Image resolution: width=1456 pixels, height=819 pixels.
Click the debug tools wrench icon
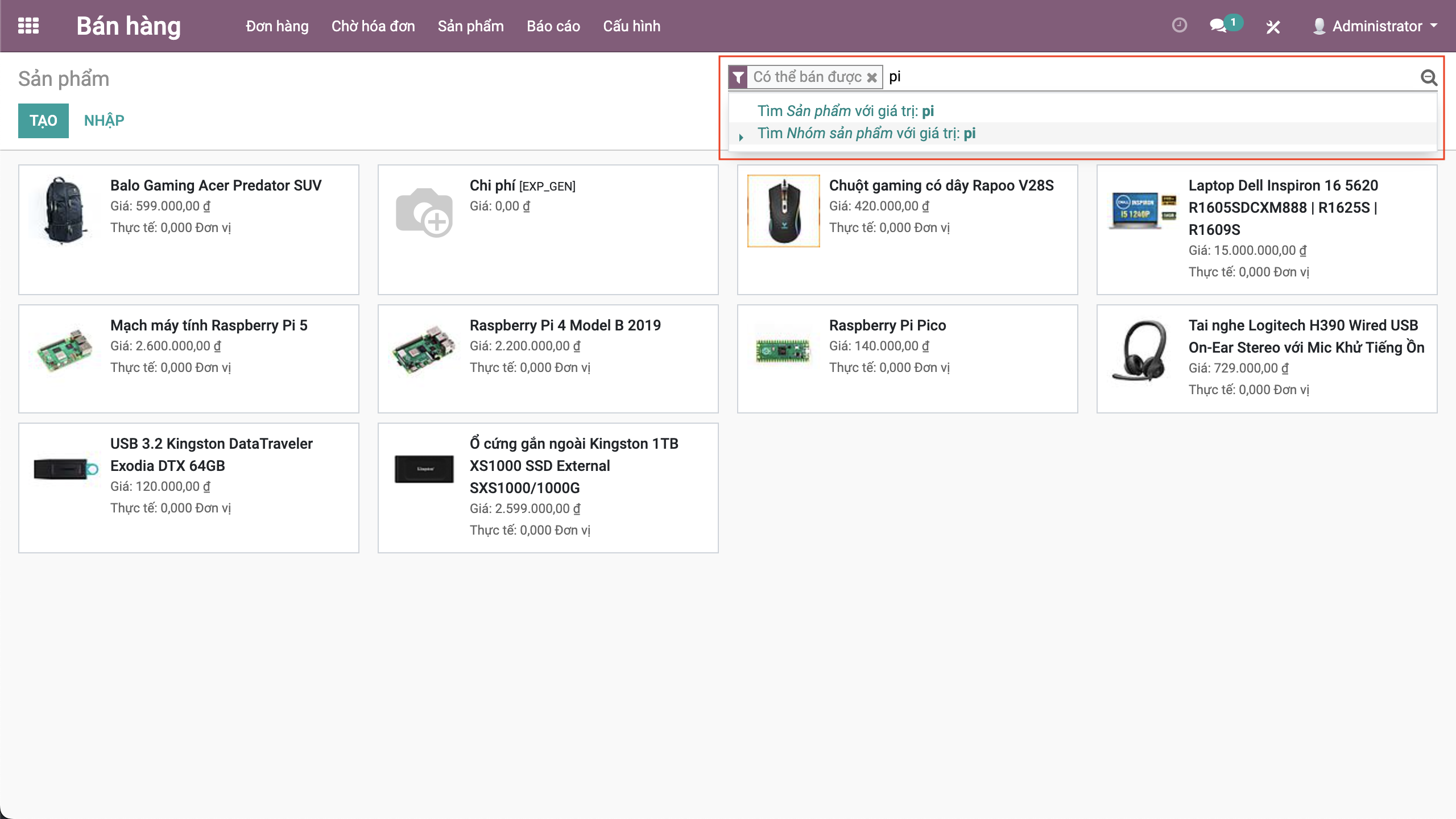click(x=1273, y=27)
